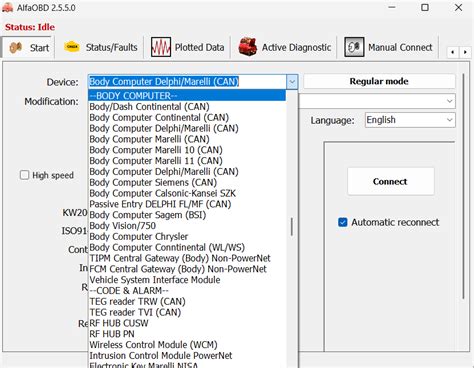The height and width of the screenshot is (368, 474).
Task: Click the AlfaOBD title bar app icon
Action: pyautogui.click(x=7, y=8)
